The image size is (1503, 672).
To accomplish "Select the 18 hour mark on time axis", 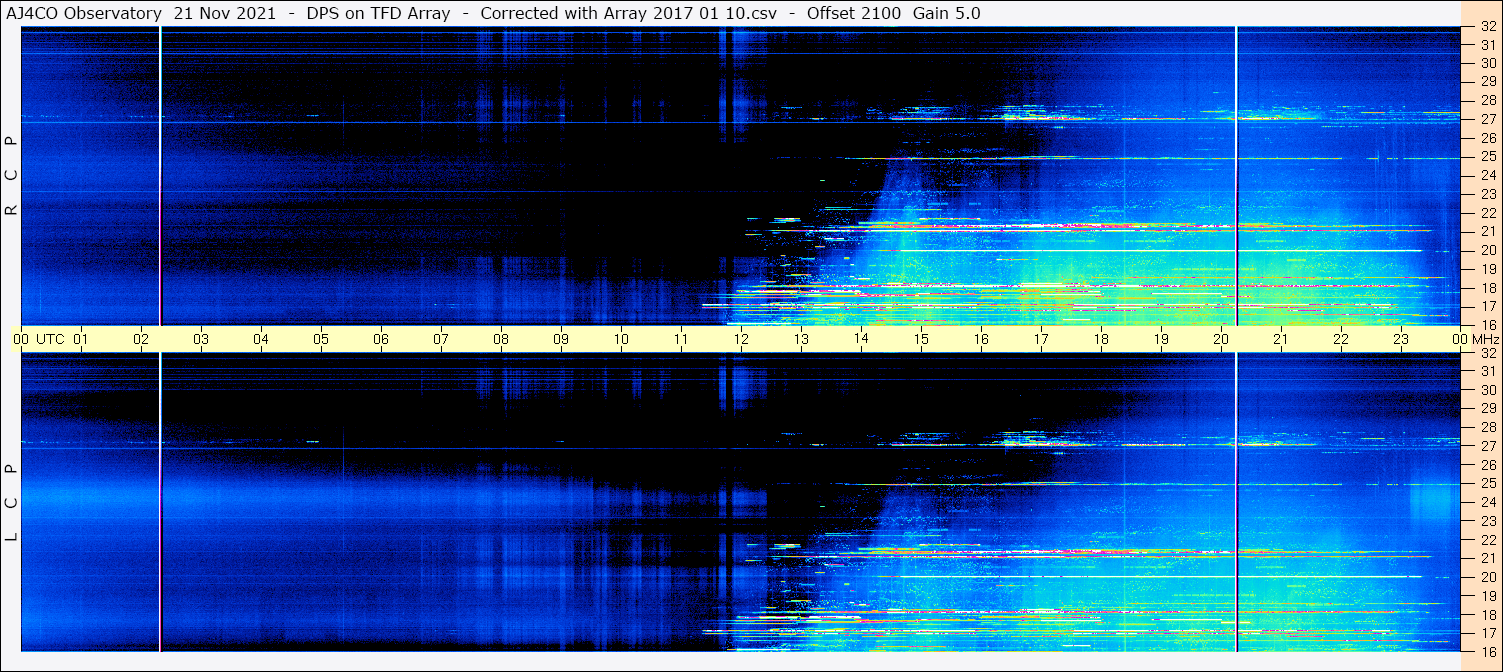I will 1101,339.
